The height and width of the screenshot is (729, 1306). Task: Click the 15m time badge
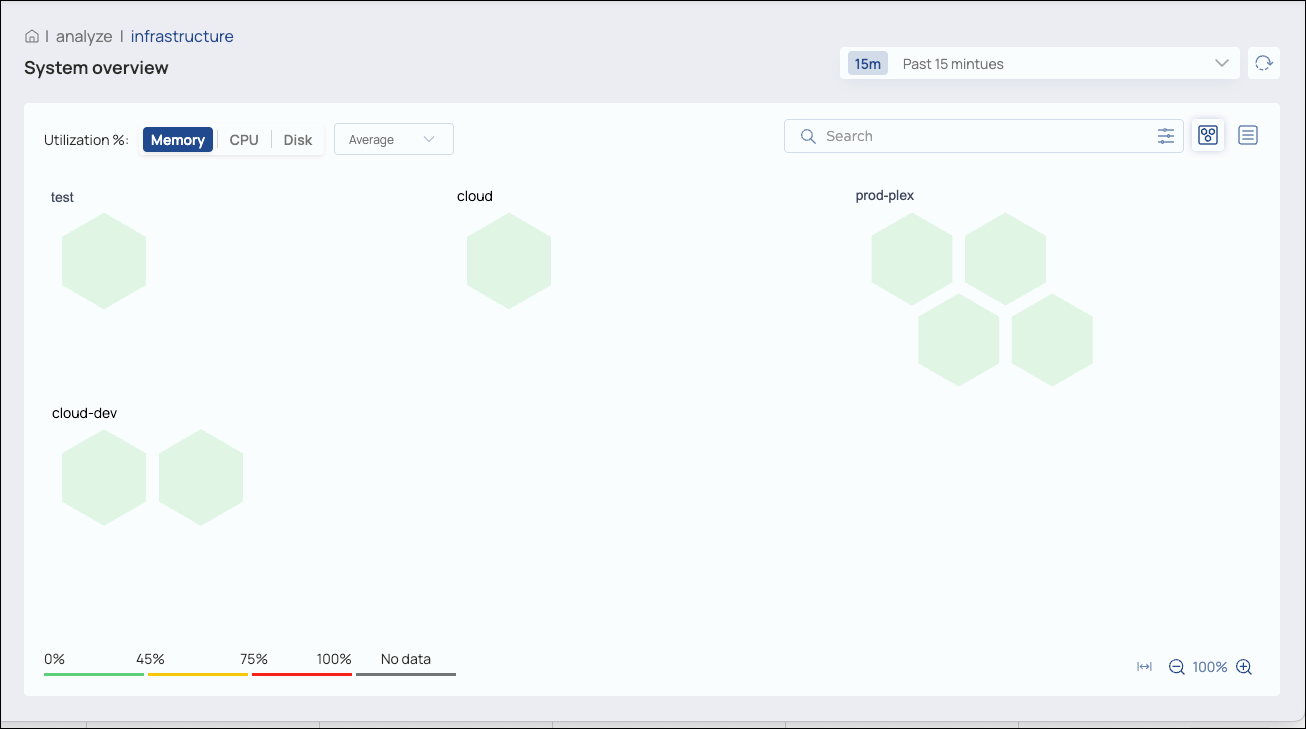(x=867, y=62)
